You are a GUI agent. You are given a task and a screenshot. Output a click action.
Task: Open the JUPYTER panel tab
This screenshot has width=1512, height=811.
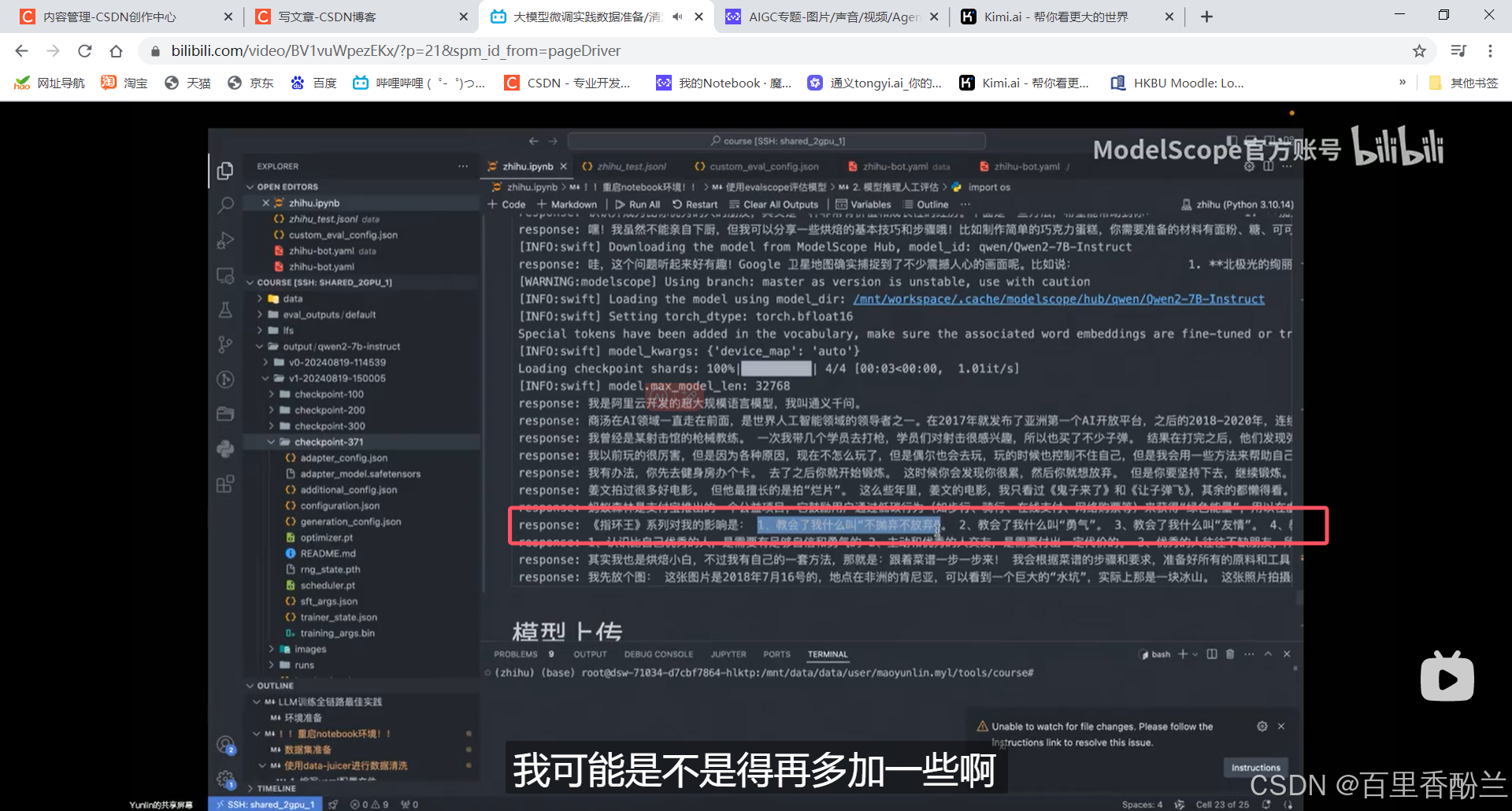[x=728, y=654]
